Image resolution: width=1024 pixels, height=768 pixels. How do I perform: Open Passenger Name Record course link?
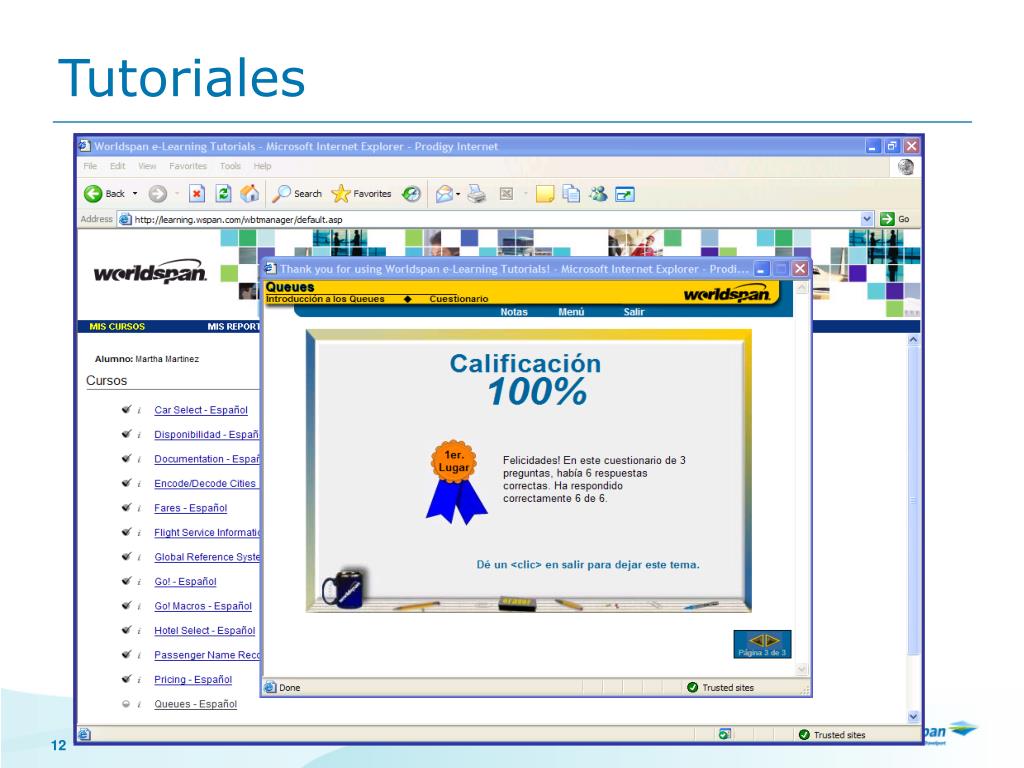coord(206,655)
